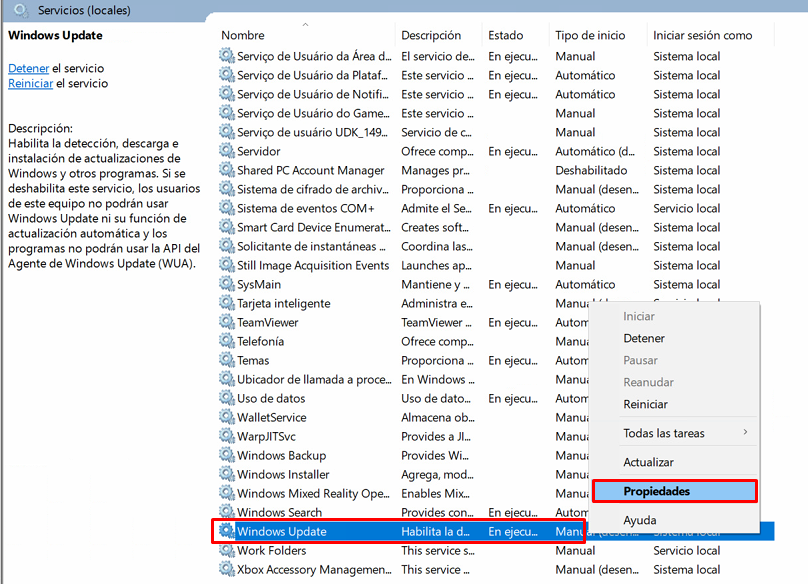
Task: Select the Serviço de Usuário do Game... row
Action: pos(496,113)
